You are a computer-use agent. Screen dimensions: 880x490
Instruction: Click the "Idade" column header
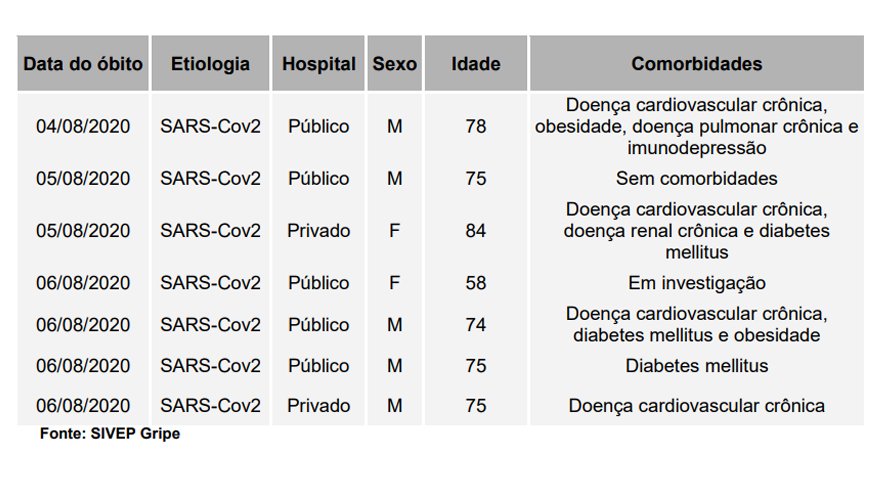(476, 64)
